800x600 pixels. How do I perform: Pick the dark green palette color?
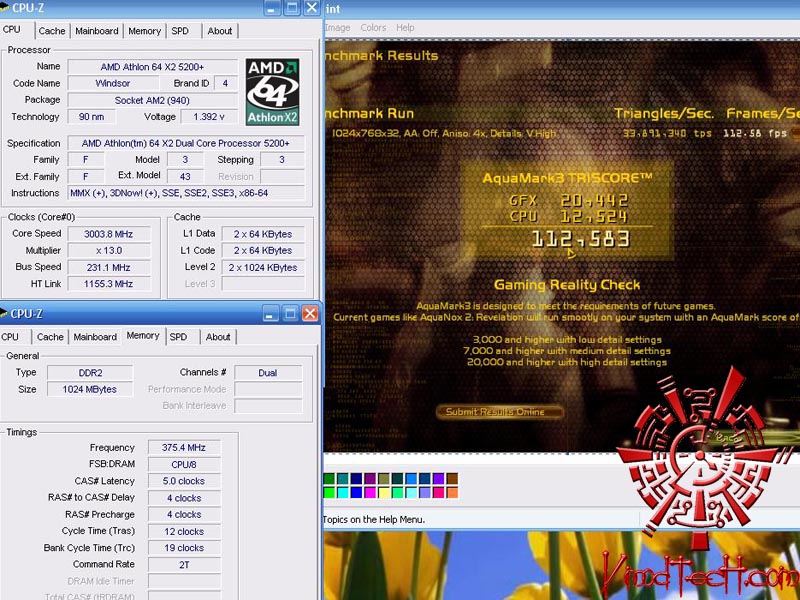pos(329,479)
